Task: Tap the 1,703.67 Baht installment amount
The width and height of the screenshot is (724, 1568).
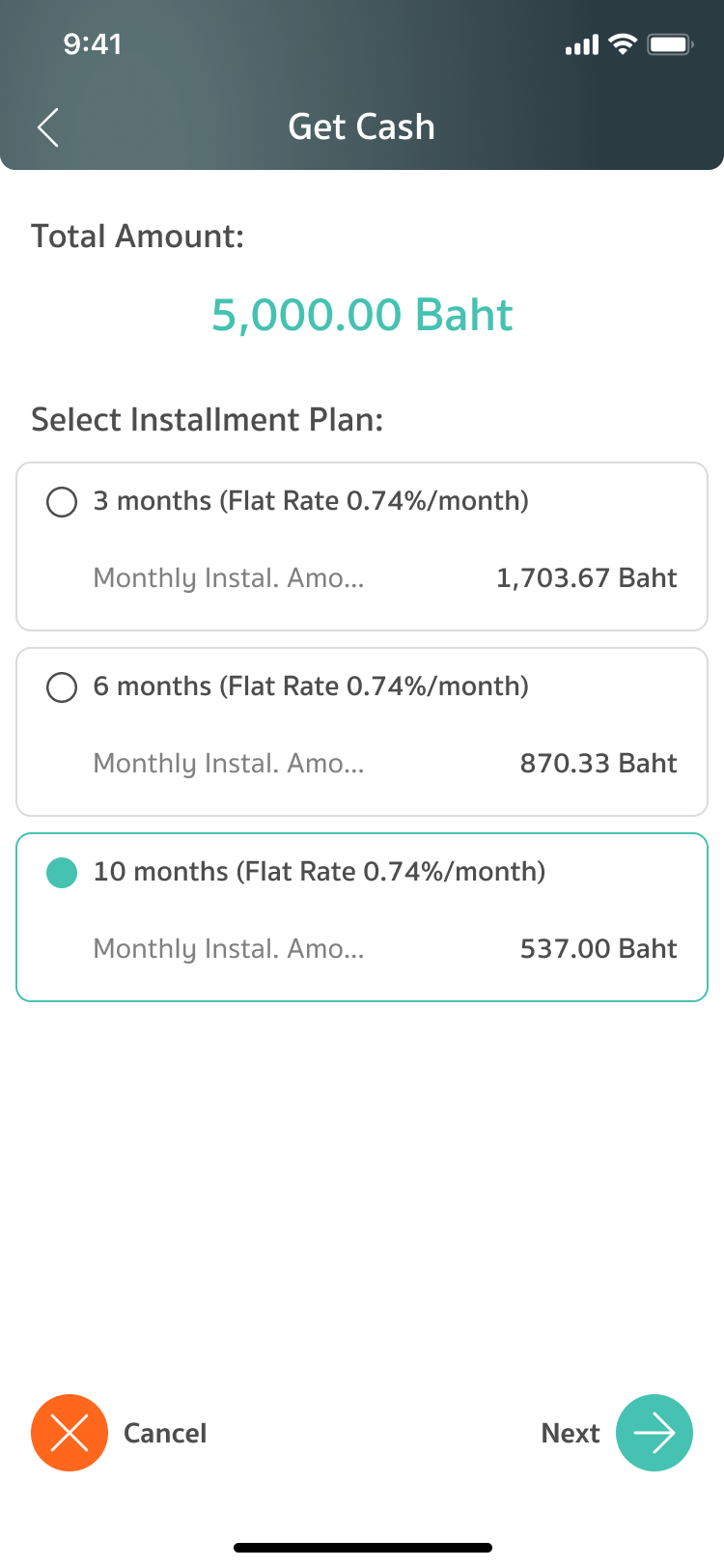Action: pyautogui.click(x=587, y=578)
